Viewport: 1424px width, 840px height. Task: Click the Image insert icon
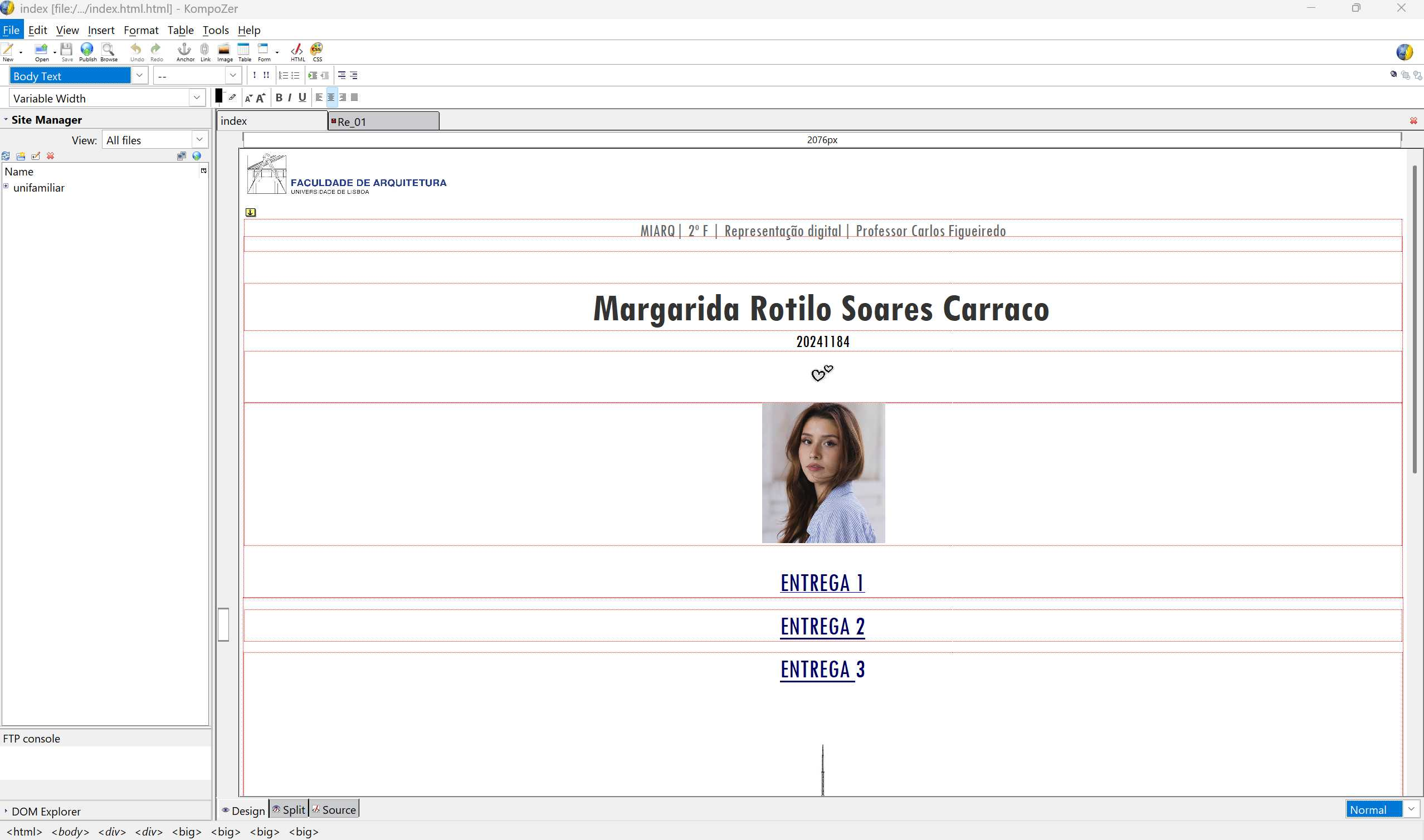(x=225, y=51)
